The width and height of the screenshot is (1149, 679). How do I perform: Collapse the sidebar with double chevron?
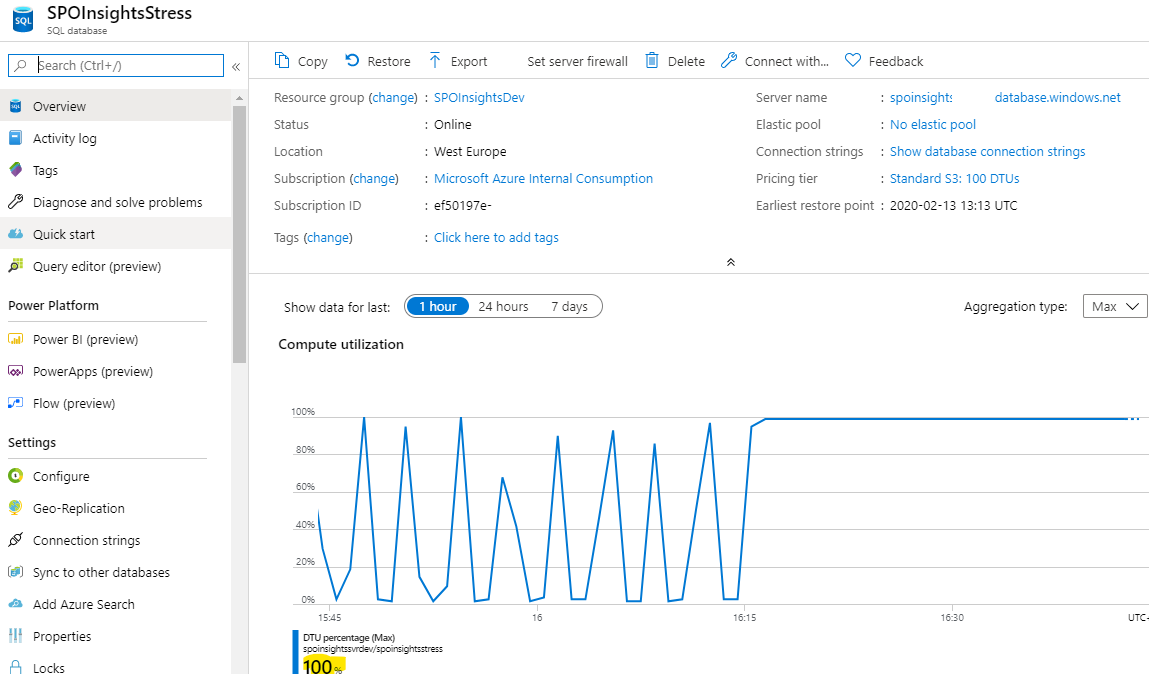coord(236,67)
